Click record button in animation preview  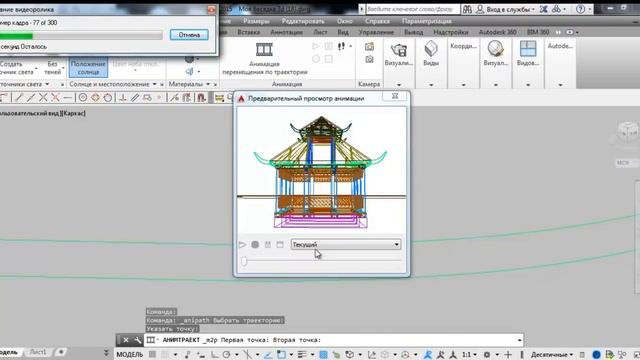255,244
